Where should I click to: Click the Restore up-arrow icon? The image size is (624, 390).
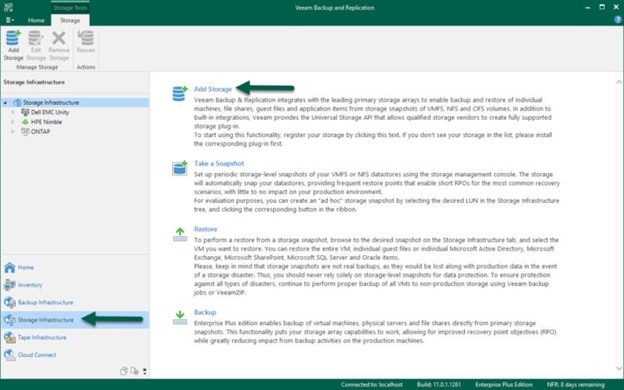point(180,234)
